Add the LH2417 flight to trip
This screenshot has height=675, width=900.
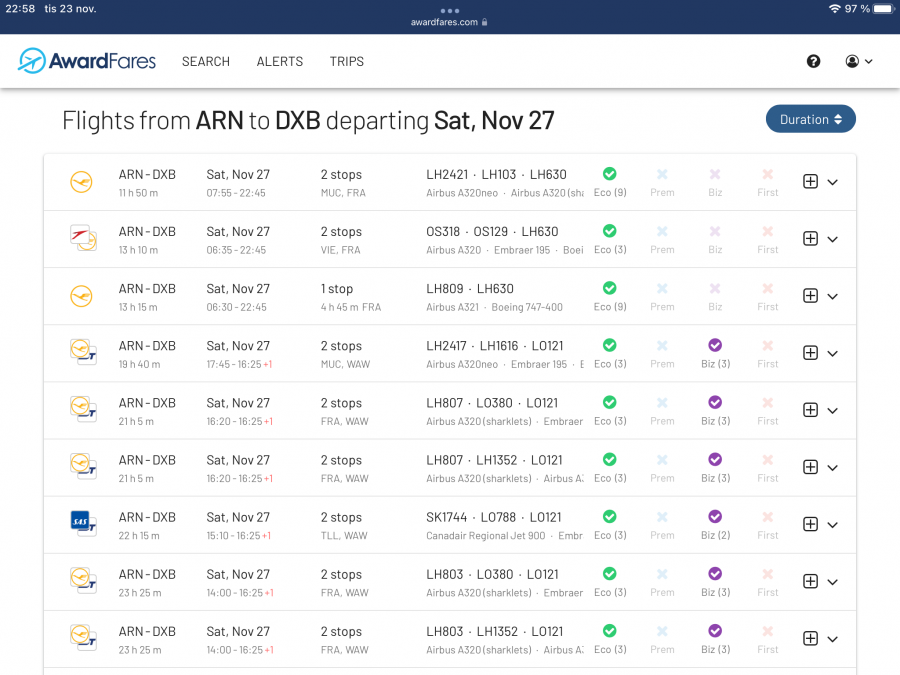point(810,353)
